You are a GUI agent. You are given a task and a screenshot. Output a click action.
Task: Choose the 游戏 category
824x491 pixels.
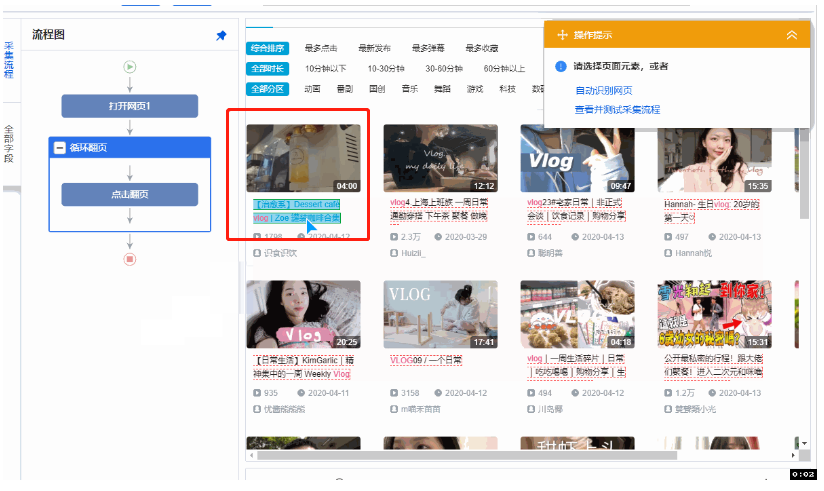[475, 89]
